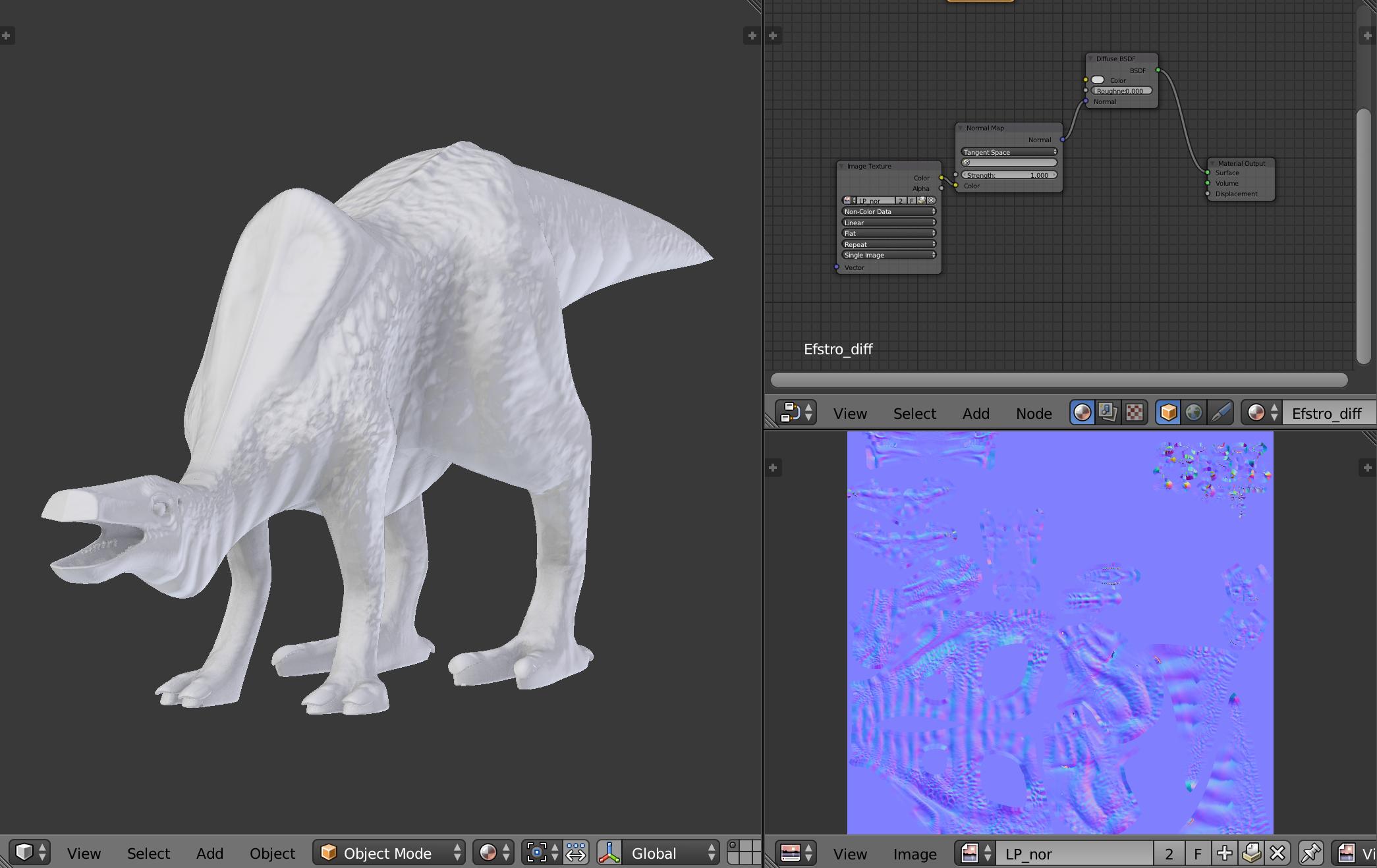The image size is (1377, 868).
Task: Open the Linear interpolation dropdown
Action: (889, 223)
